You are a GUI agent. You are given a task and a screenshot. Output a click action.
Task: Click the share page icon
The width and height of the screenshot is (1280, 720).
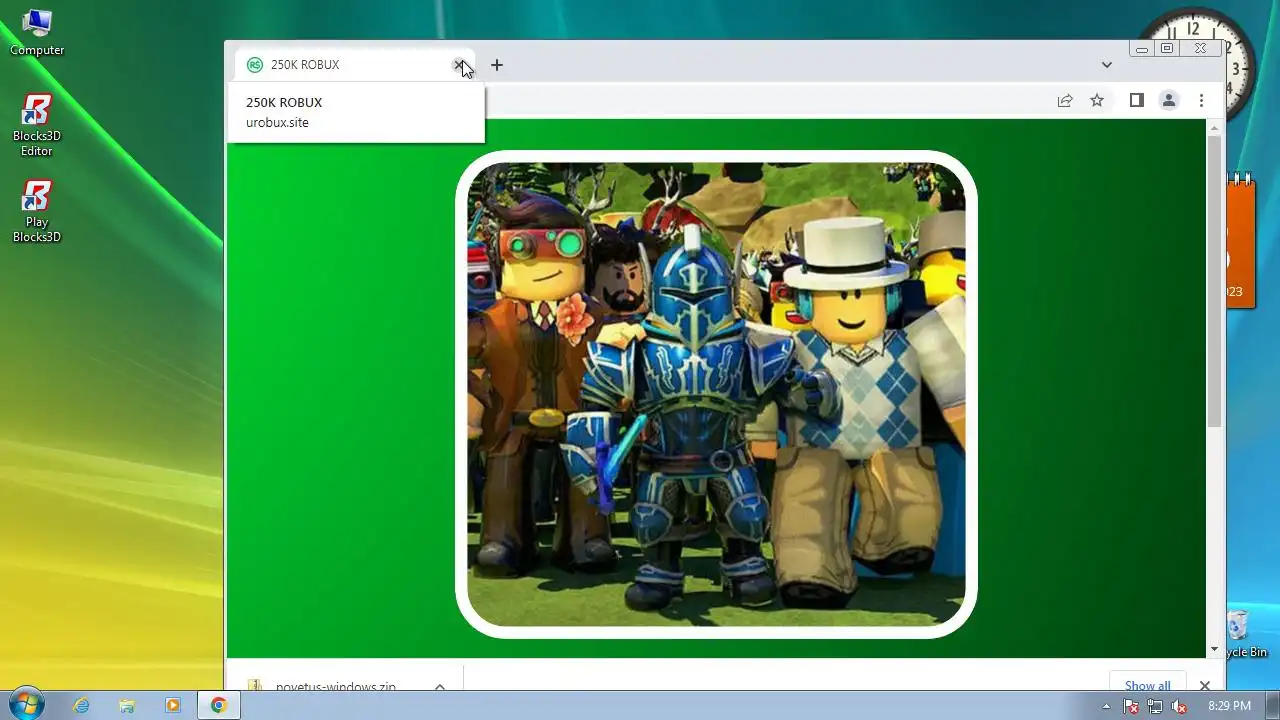pyautogui.click(x=1065, y=100)
